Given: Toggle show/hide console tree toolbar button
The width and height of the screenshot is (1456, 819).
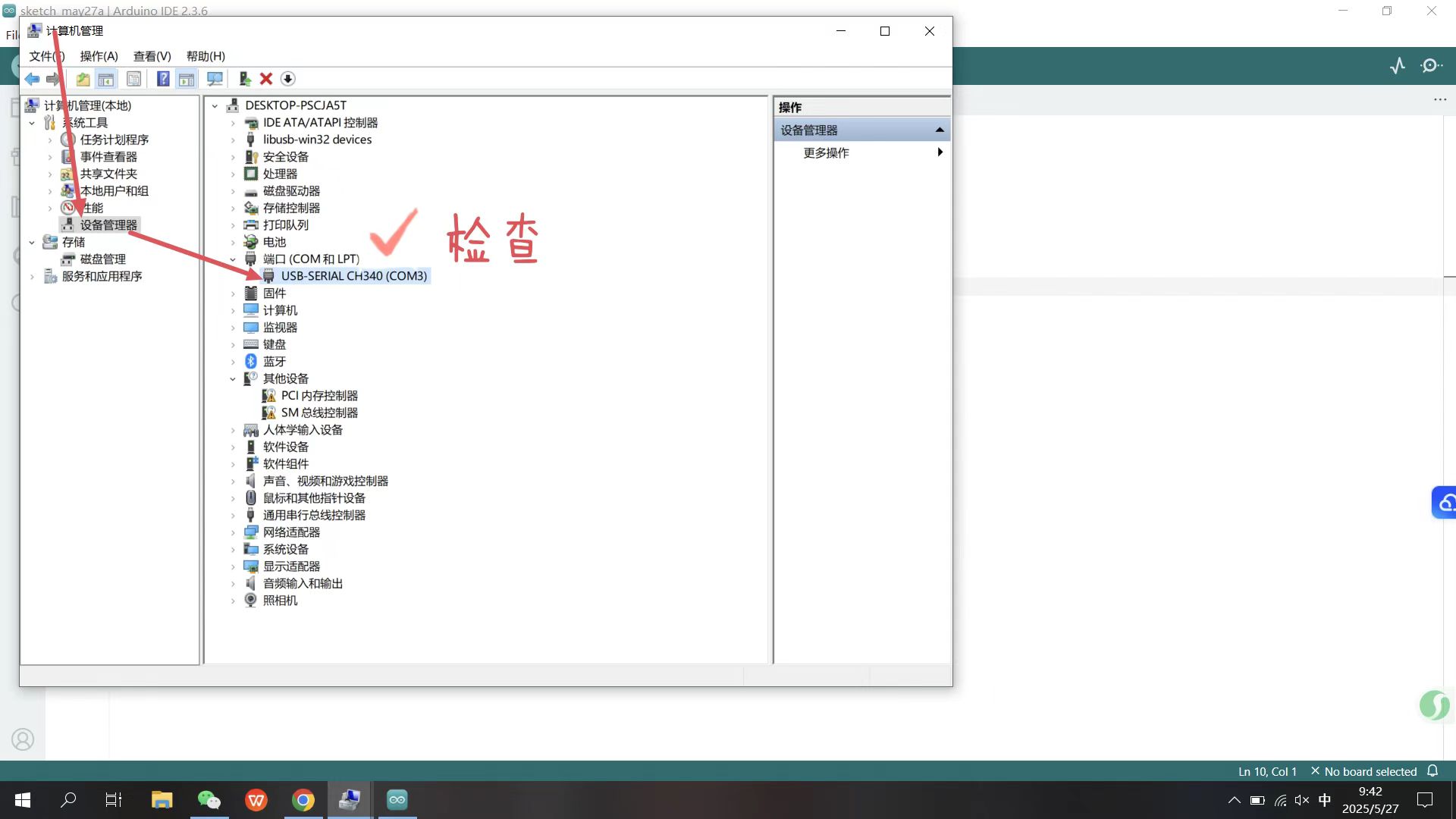Looking at the screenshot, I should click(106, 79).
